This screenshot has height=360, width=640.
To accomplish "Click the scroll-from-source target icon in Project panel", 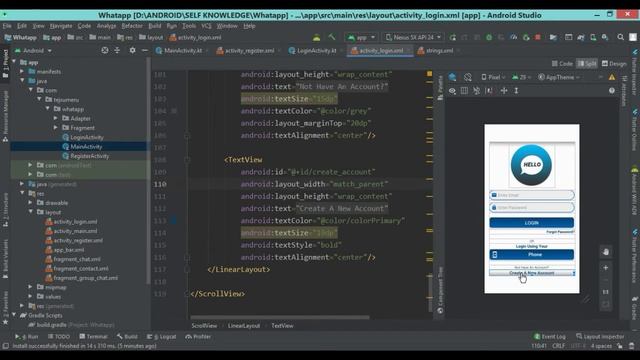I will coord(105,51).
